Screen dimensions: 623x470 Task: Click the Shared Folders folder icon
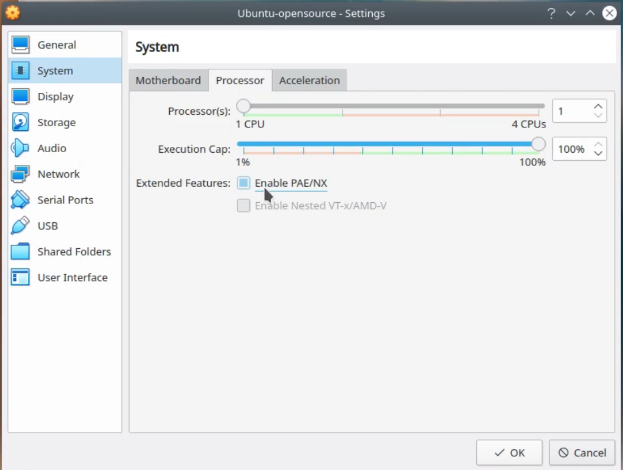tap(20, 251)
